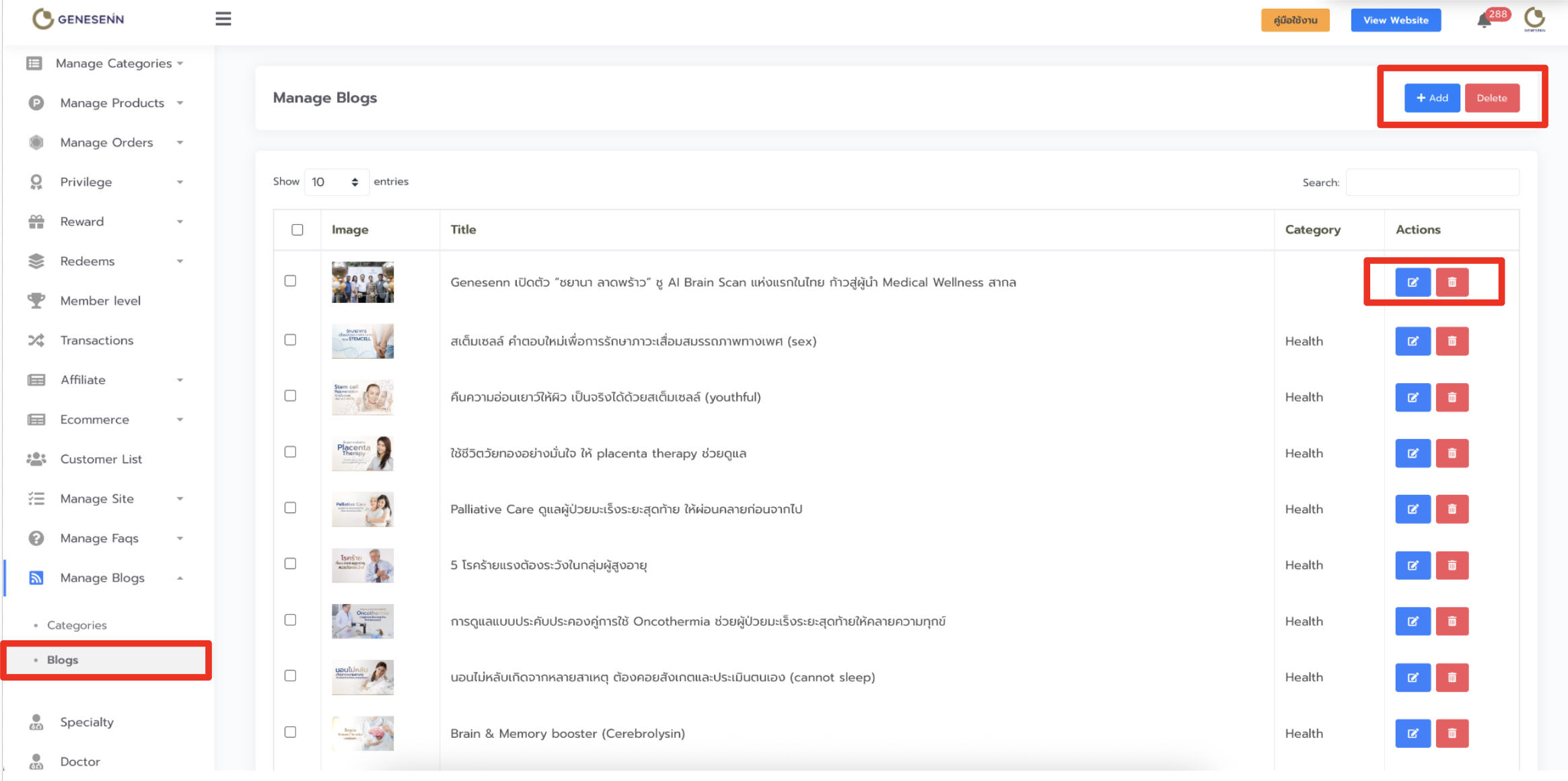This screenshot has height=781, width=1568.
Task: Click edit icon for Brain & Memory booster
Action: (1413, 733)
